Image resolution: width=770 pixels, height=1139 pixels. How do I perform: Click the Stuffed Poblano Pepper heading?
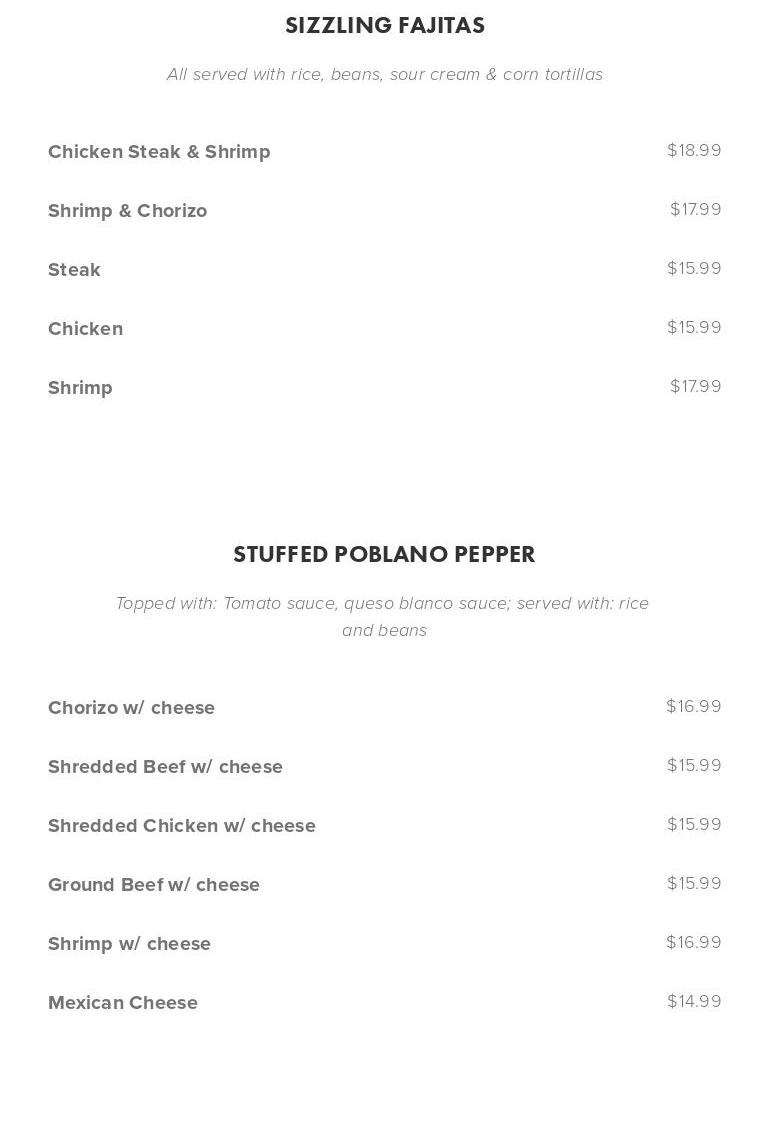tap(385, 555)
